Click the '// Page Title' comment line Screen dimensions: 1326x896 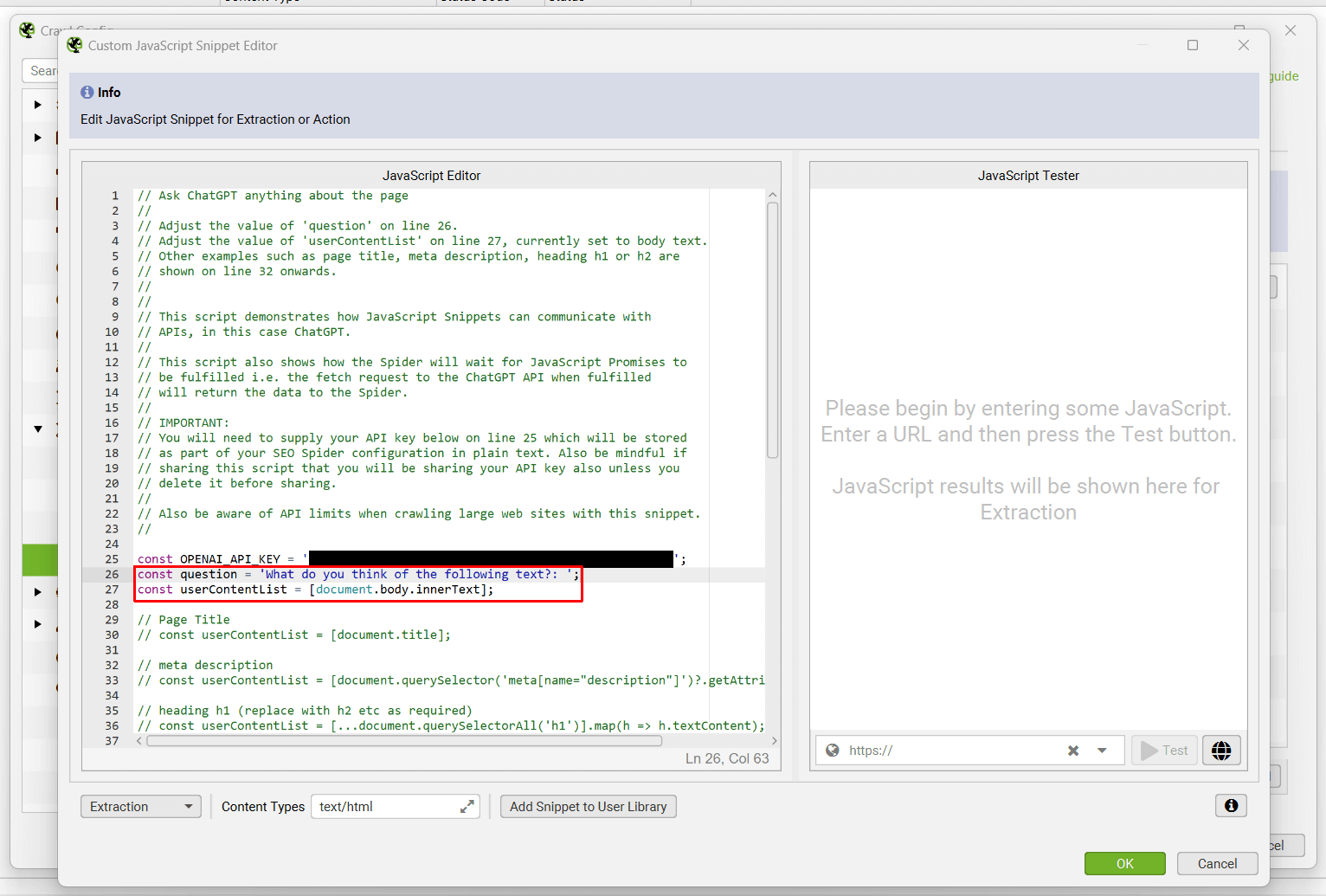(183, 620)
